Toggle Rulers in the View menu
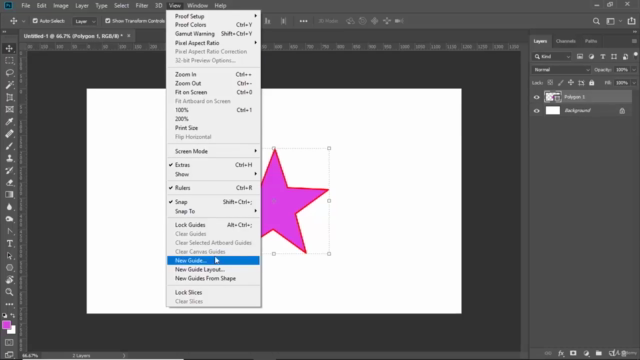Image resolution: width=640 pixels, height=360 pixels. (x=213, y=188)
